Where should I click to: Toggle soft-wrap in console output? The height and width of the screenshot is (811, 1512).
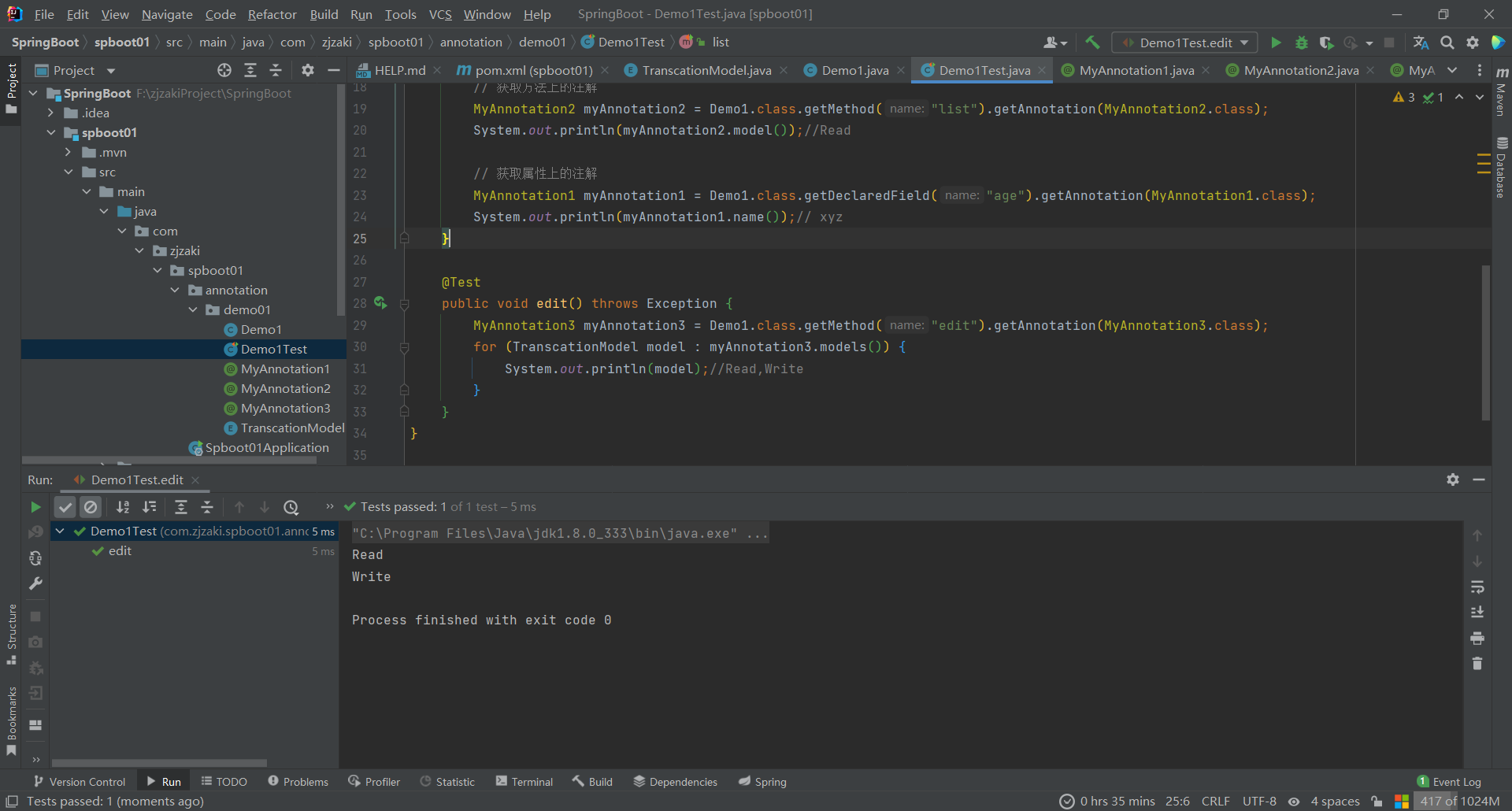click(x=1477, y=587)
